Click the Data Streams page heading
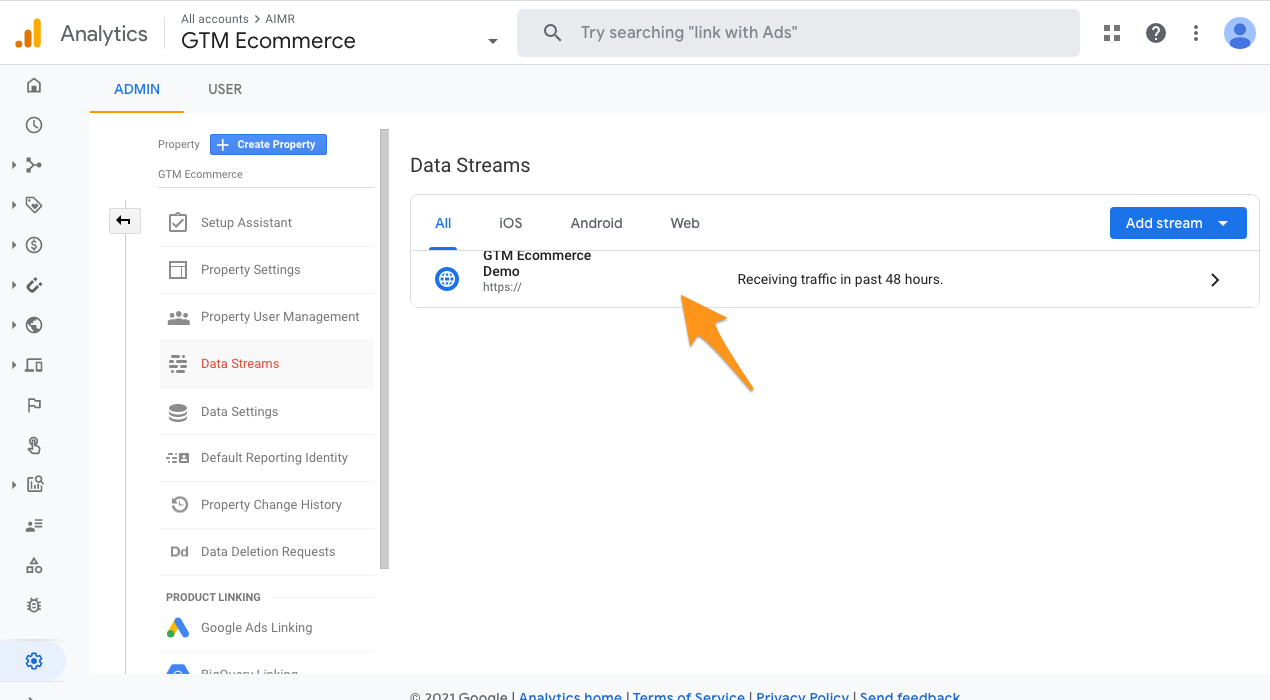Viewport: 1270px width, 700px height. point(470,165)
